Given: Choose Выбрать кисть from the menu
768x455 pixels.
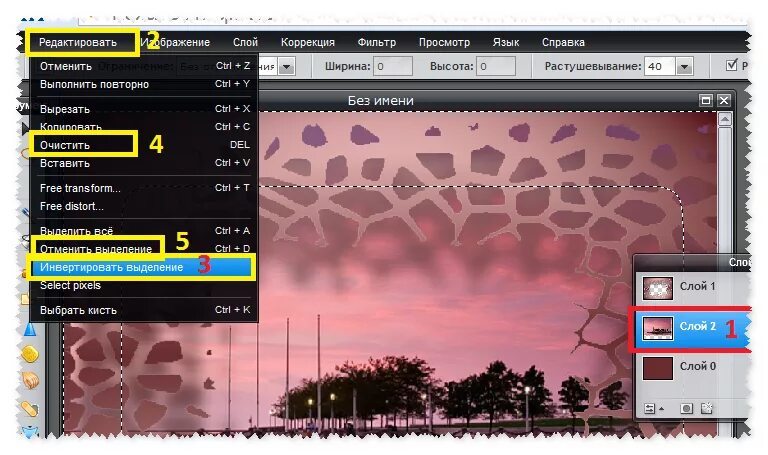Looking at the screenshot, I should pyautogui.click(x=144, y=310).
